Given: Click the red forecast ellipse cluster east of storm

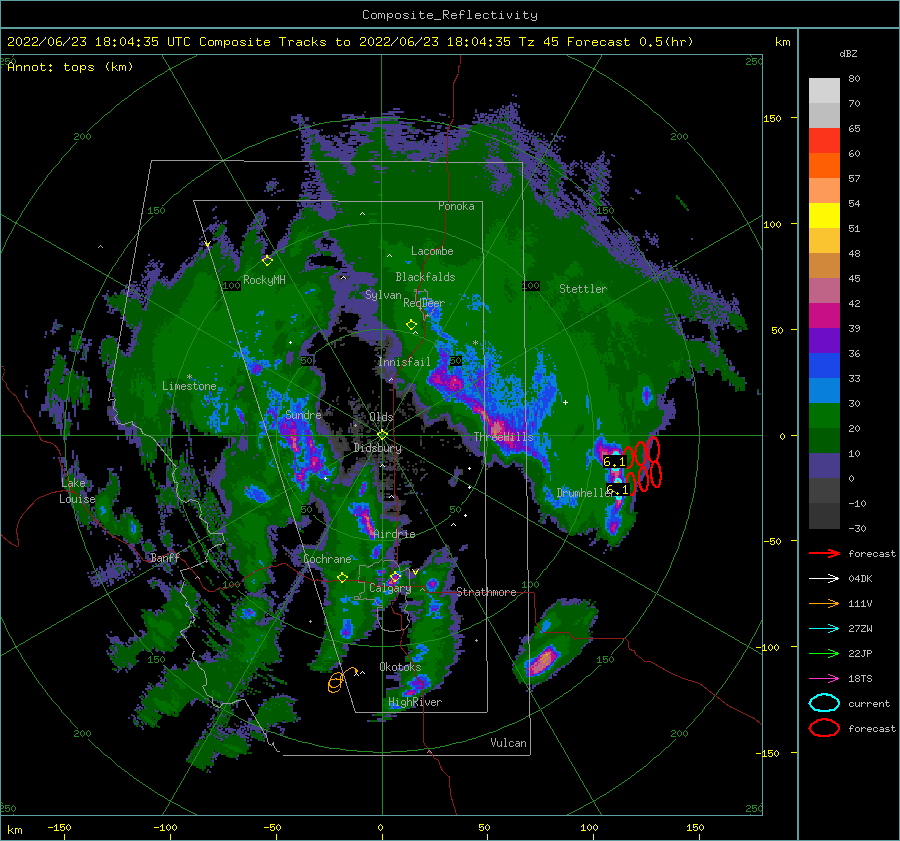Looking at the screenshot, I should (642, 464).
